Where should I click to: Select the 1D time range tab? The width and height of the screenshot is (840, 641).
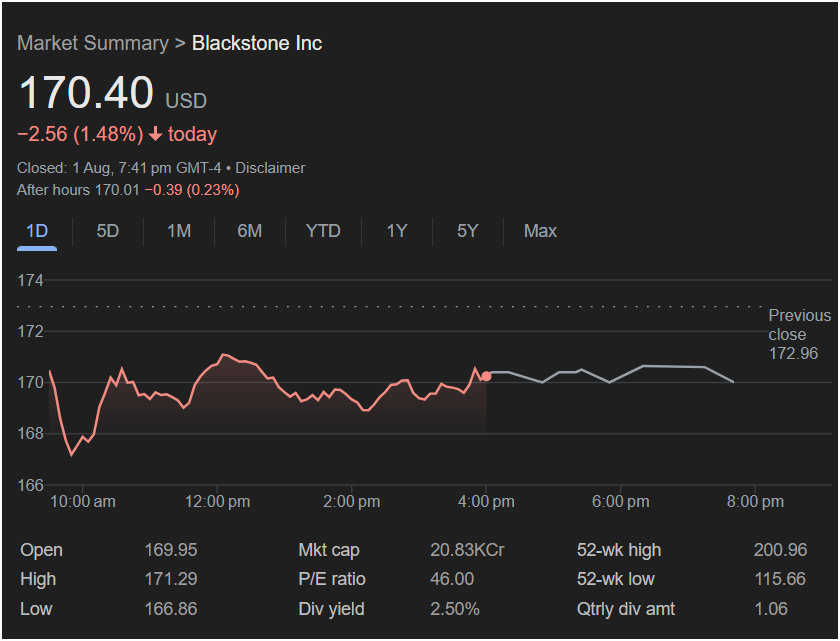[37, 231]
